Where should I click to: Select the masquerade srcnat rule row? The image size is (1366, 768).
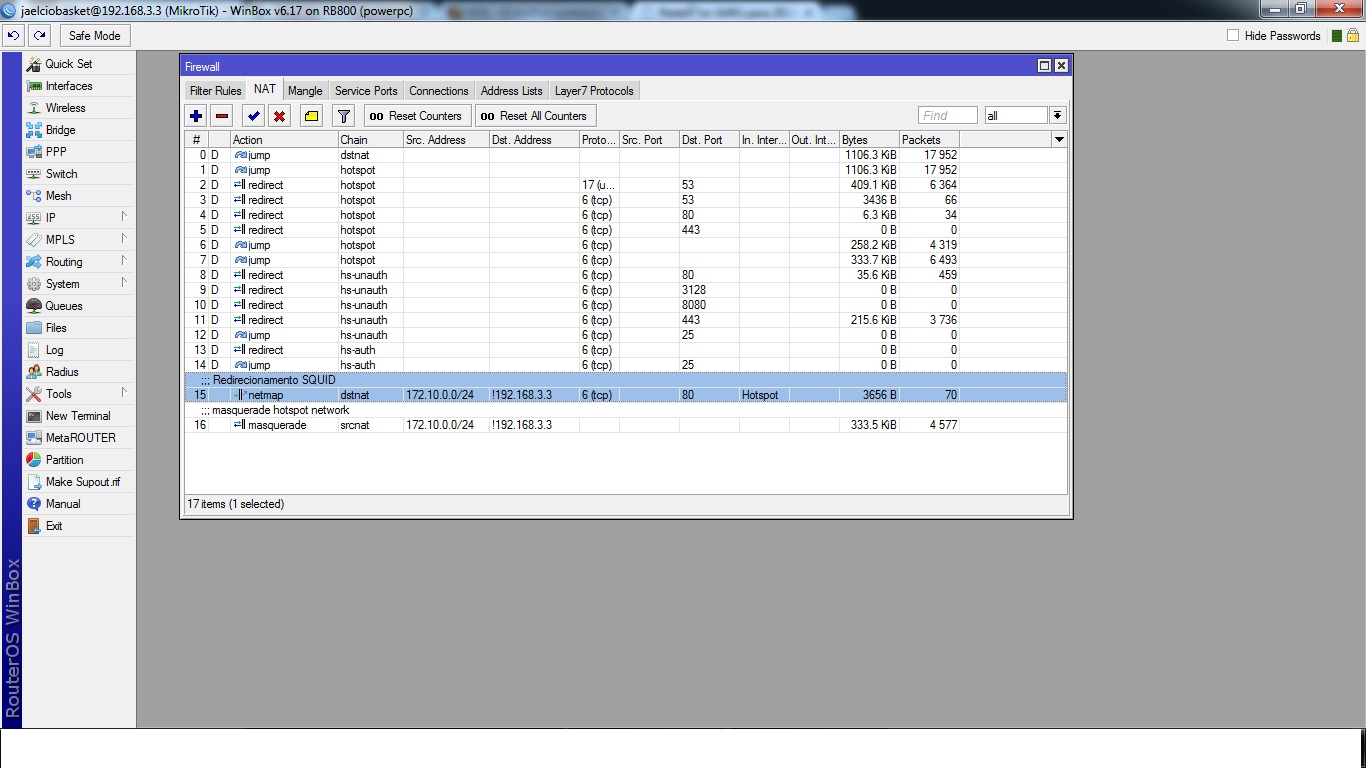(x=626, y=425)
